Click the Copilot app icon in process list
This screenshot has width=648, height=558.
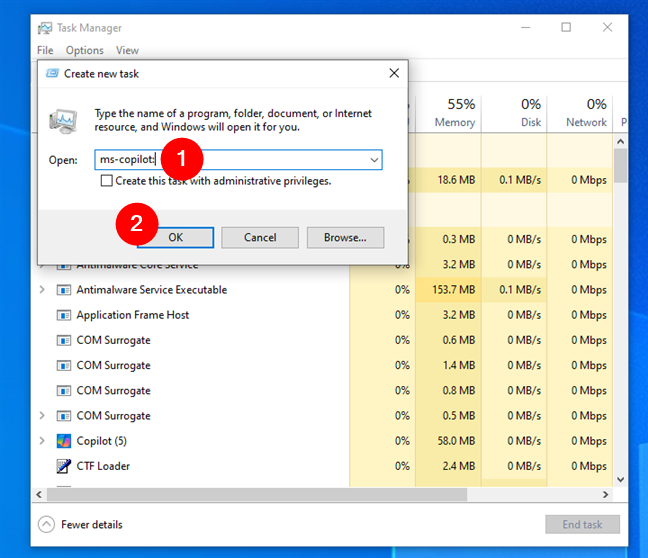[64, 441]
